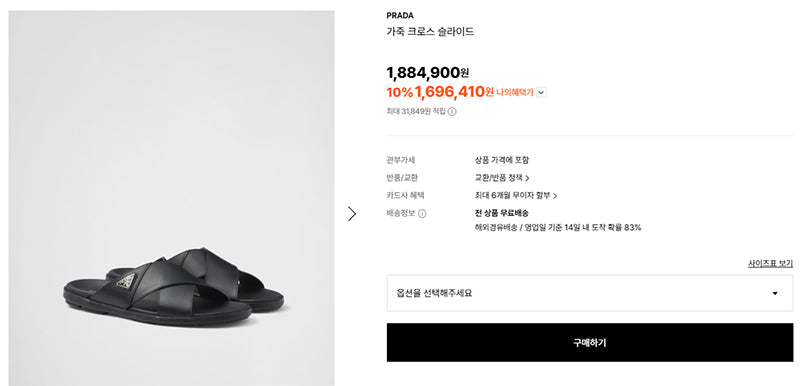Click the 구매하기 button

pos(590,343)
